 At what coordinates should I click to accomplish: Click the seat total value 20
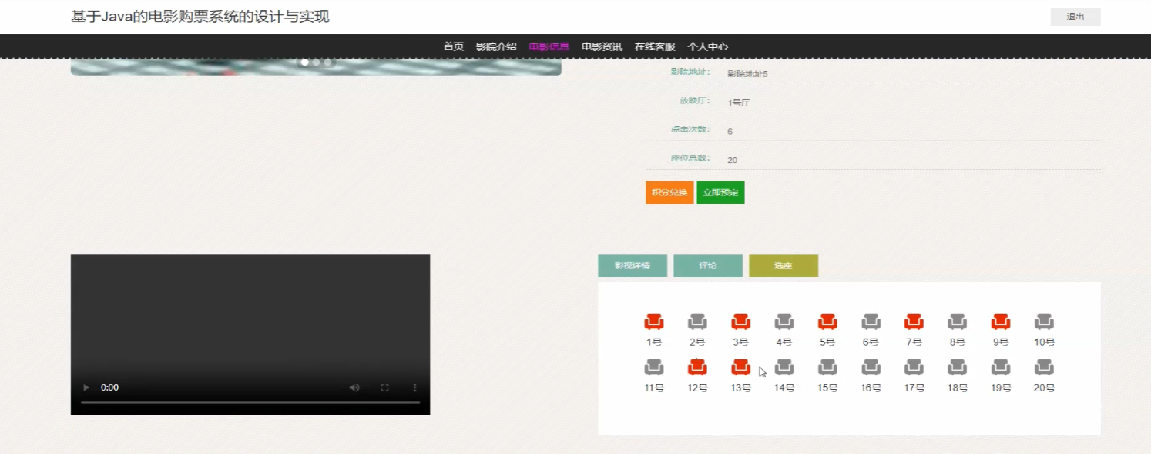tap(732, 160)
